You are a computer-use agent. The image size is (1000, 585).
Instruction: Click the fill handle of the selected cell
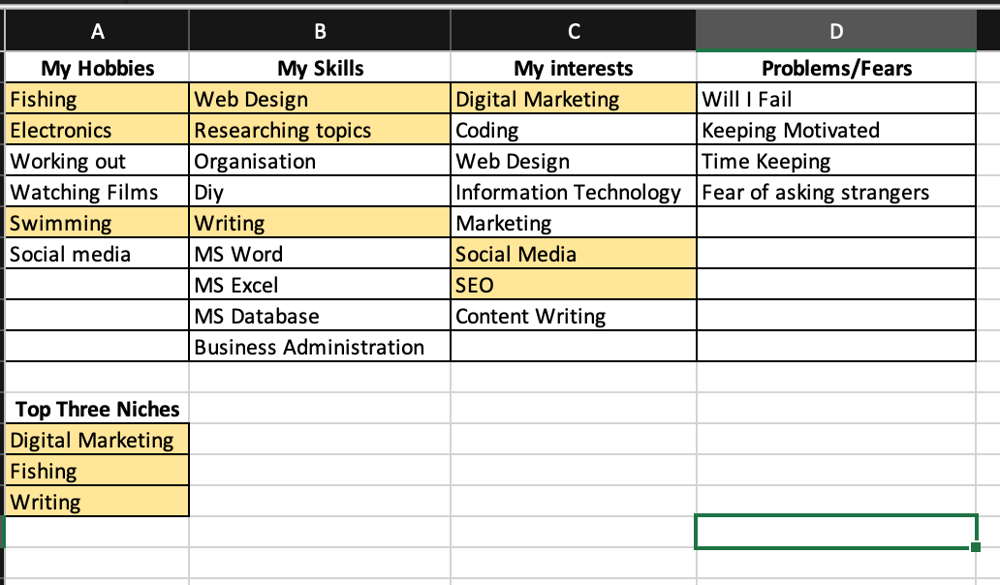(975, 547)
